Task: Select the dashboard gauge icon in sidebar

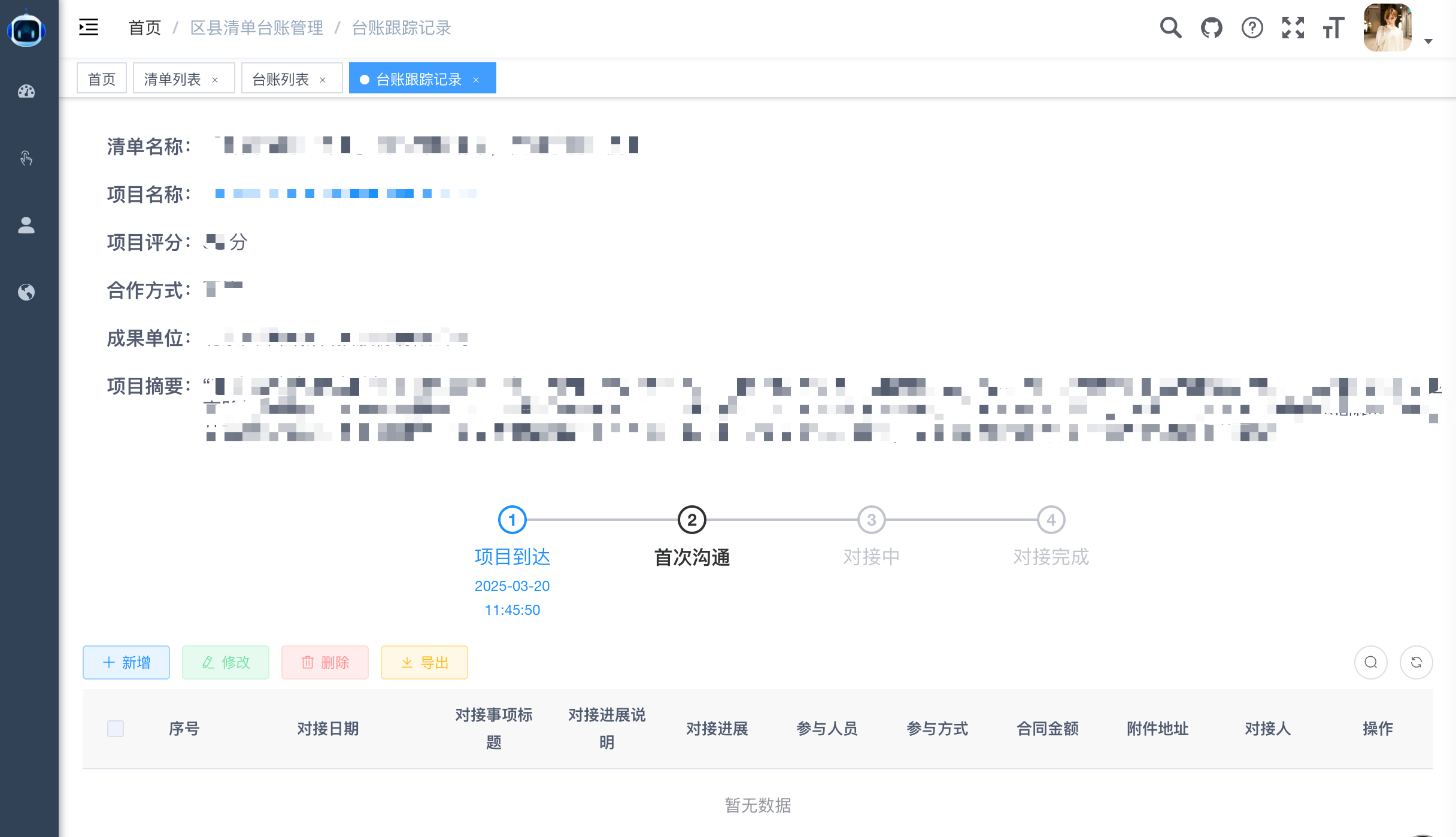Action: [27, 91]
